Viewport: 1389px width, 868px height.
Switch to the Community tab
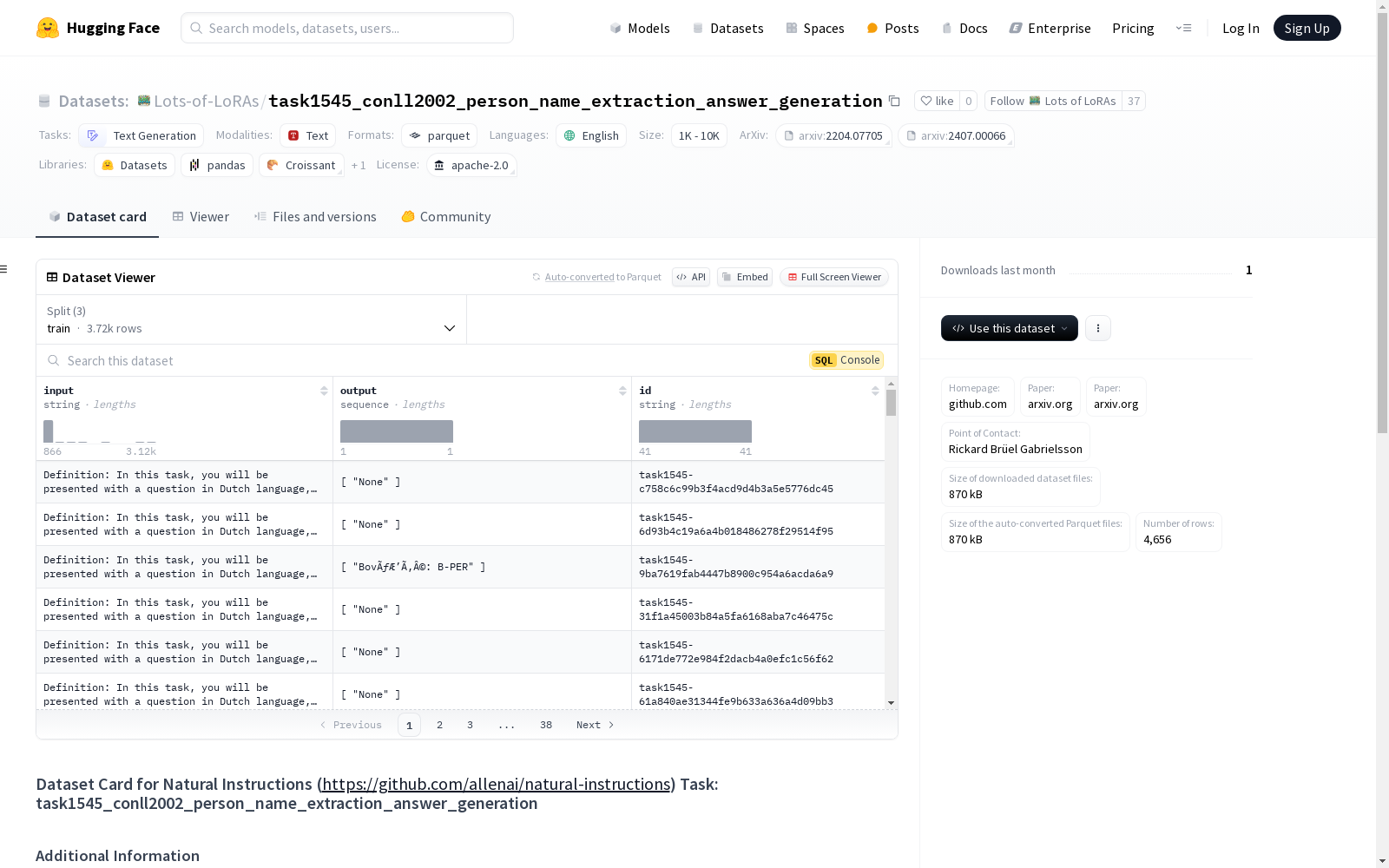446,217
